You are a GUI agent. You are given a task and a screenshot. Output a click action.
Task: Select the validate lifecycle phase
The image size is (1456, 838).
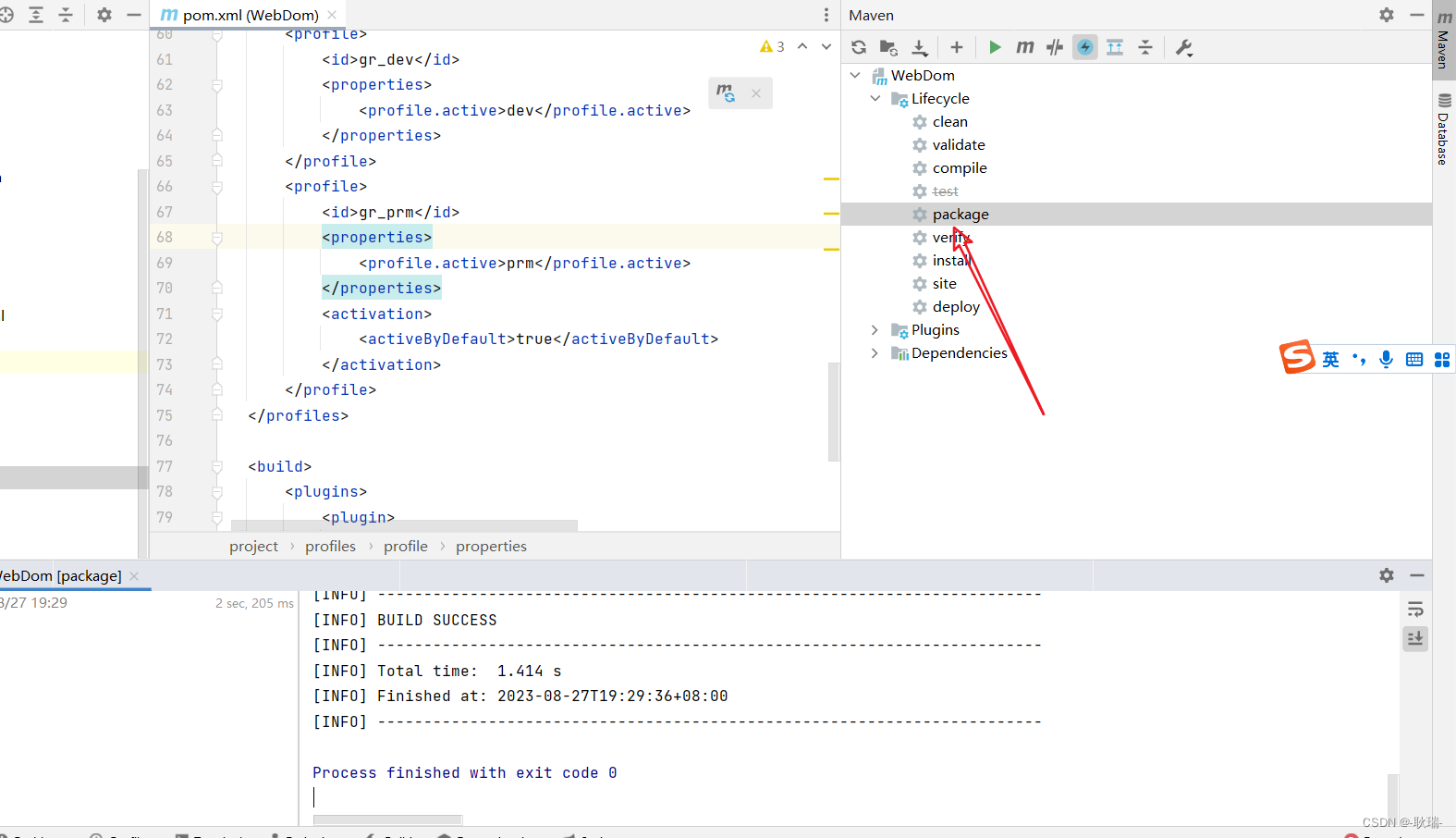coord(959,144)
